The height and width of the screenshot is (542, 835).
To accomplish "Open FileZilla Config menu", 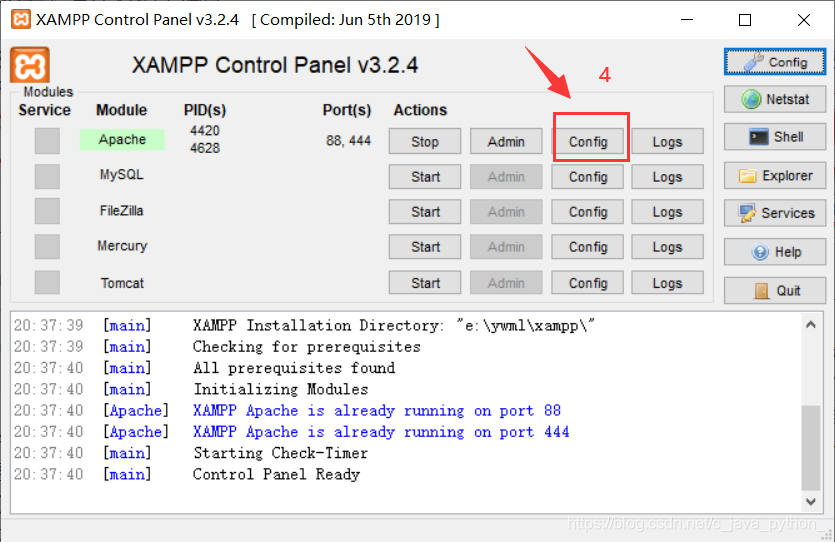I will click(588, 211).
